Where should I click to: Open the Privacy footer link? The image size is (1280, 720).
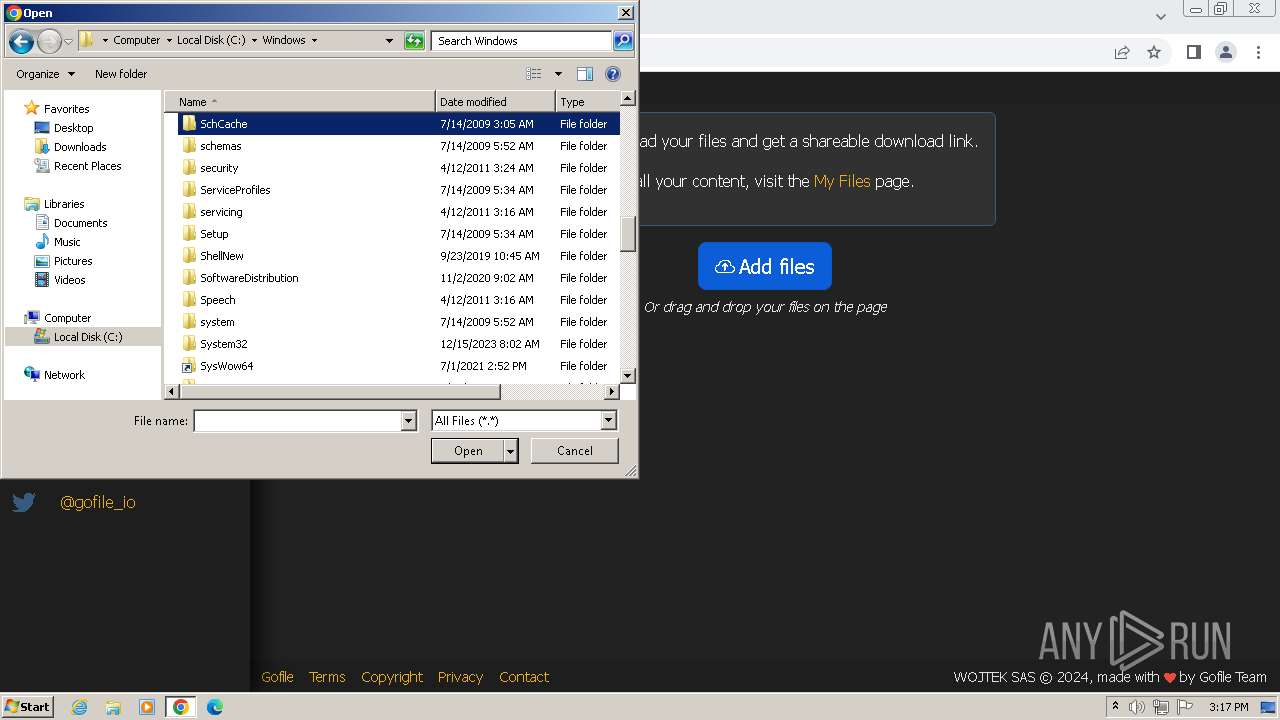coord(460,677)
